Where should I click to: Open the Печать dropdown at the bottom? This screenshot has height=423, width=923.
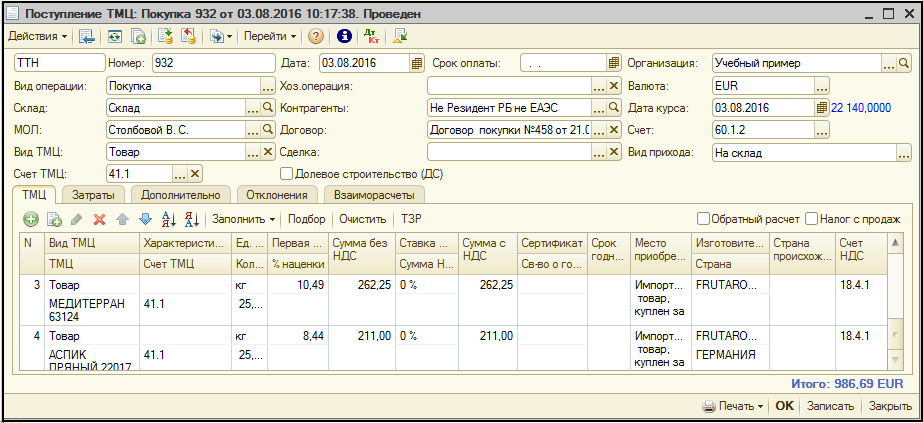pos(733,406)
